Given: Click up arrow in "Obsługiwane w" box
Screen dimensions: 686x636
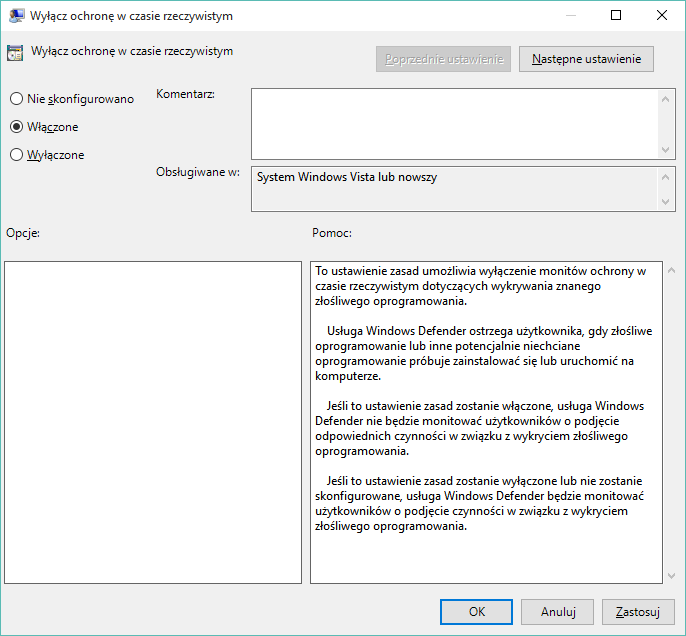Looking at the screenshot, I should (x=665, y=177).
